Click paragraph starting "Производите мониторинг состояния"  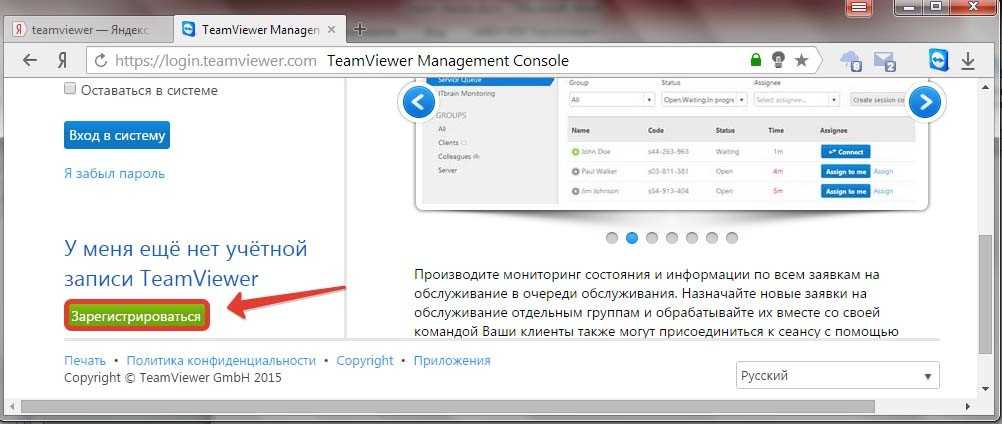656,303
